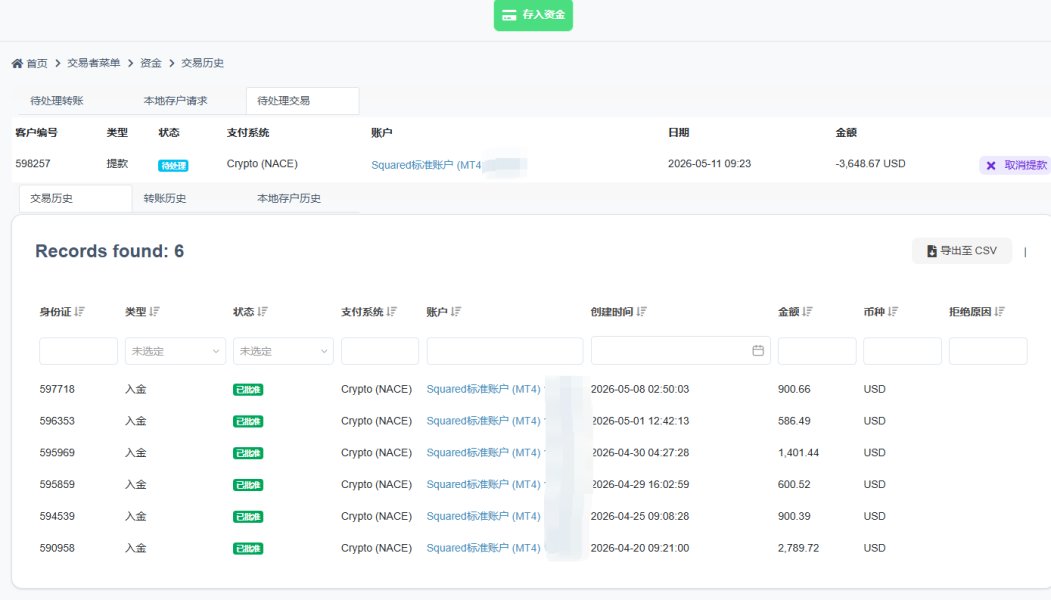Open the 转账历史 tab
This screenshot has height=600, width=1051.
165,198
